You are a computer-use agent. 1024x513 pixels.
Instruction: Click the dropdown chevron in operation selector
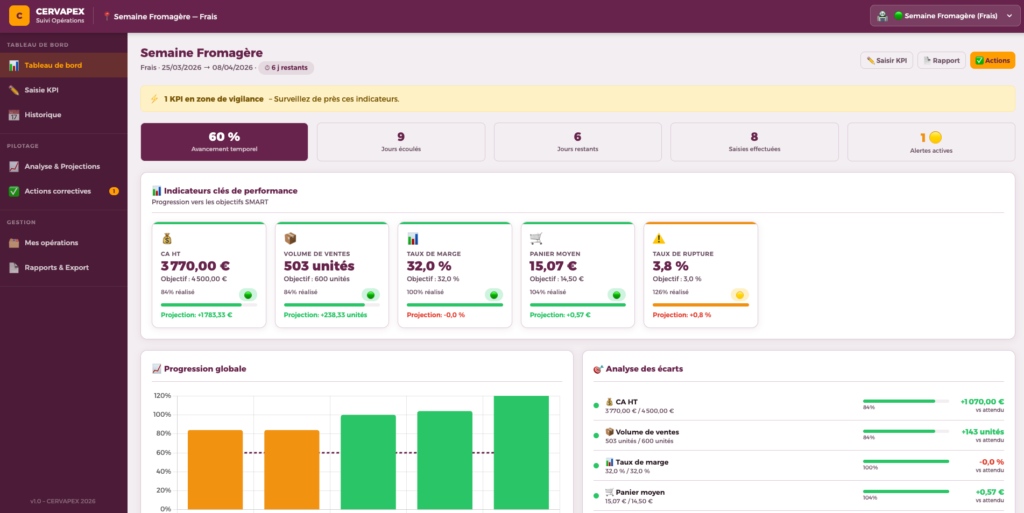(1010, 16)
